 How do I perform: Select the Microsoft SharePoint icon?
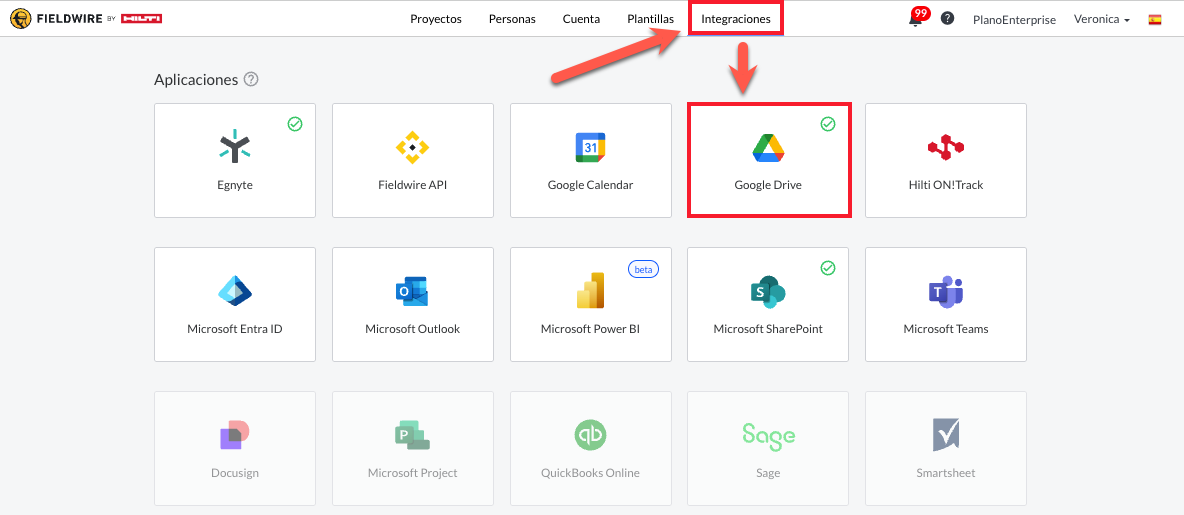[x=769, y=291]
